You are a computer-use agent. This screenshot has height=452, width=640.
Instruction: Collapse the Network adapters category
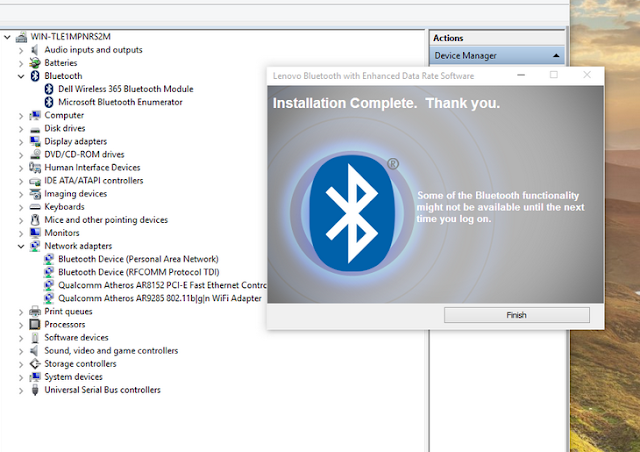pyautogui.click(x=21, y=246)
